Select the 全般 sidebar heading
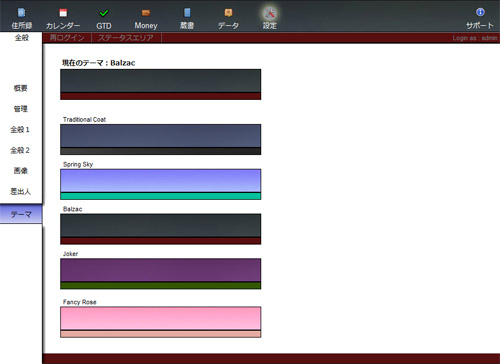 [22, 38]
